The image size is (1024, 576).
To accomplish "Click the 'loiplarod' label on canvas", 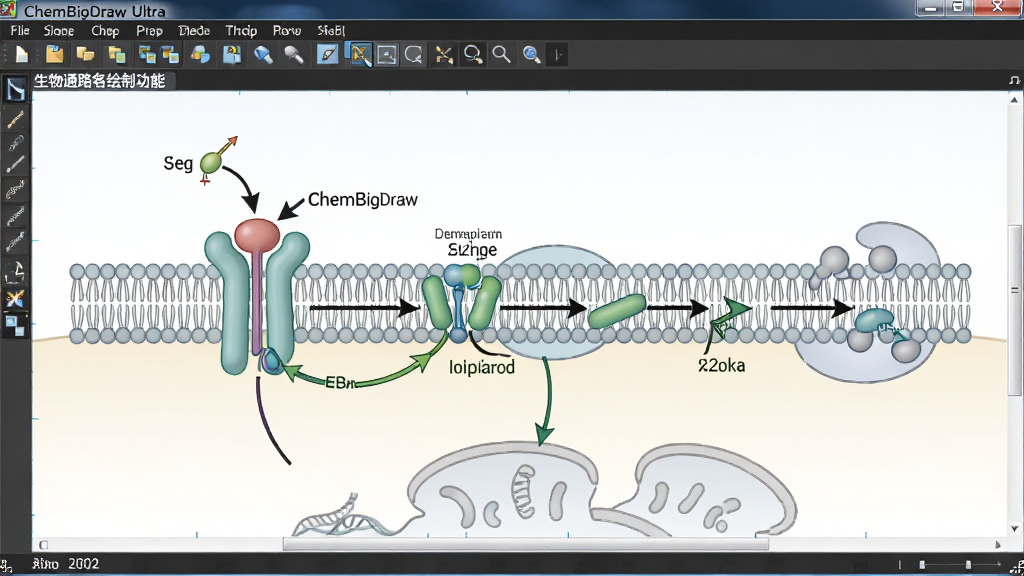I will (482, 367).
